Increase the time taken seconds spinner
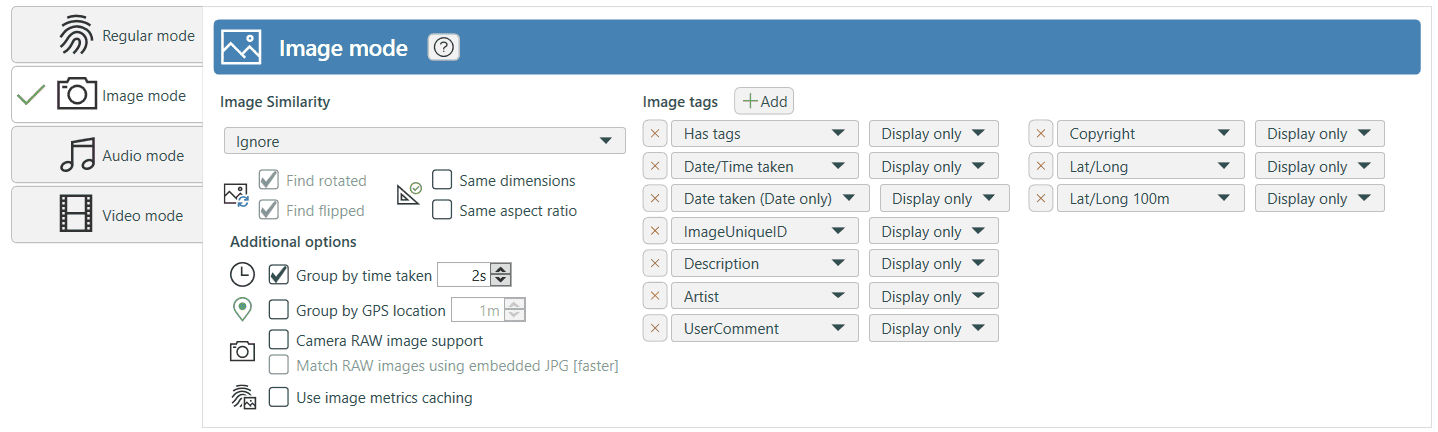 tap(502, 269)
